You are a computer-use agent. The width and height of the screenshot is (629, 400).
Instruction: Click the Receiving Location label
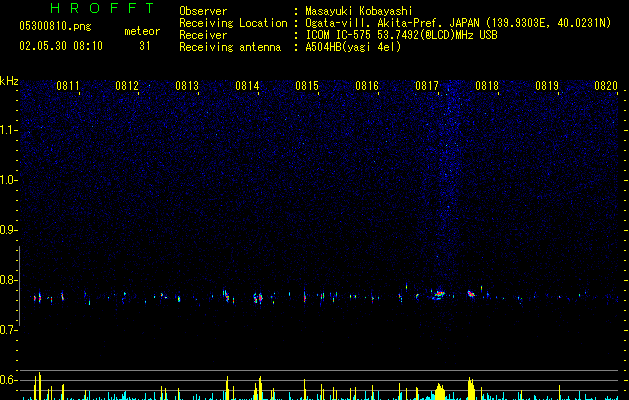(233, 23)
